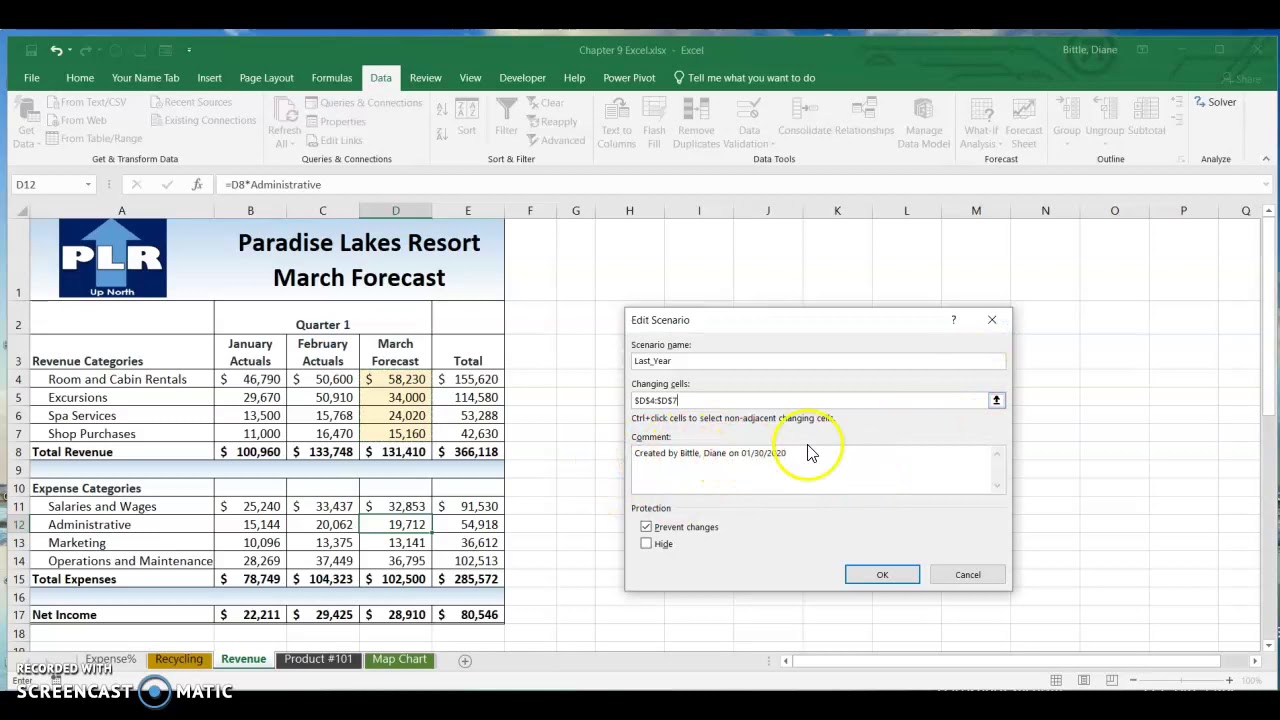Click the Changing cells input field
The height and width of the screenshot is (720, 1280).
tap(809, 400)
